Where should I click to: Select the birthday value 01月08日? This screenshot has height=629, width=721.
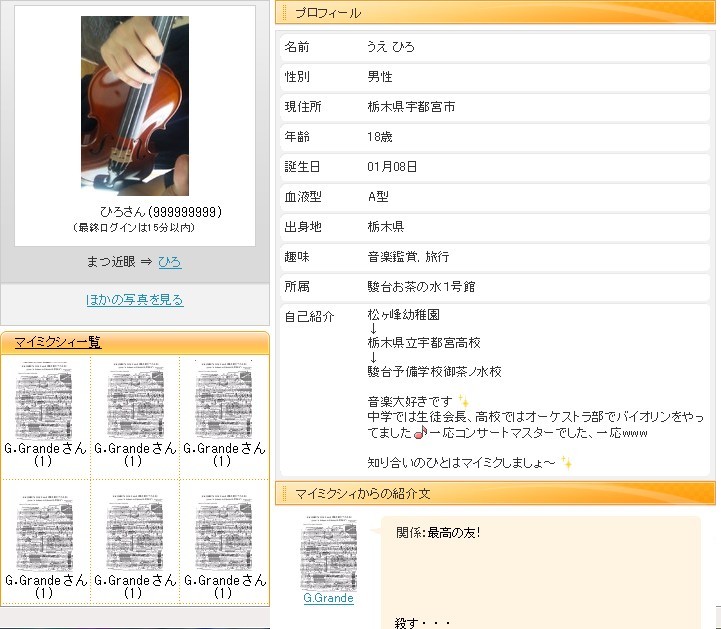[x=392, y=166]
